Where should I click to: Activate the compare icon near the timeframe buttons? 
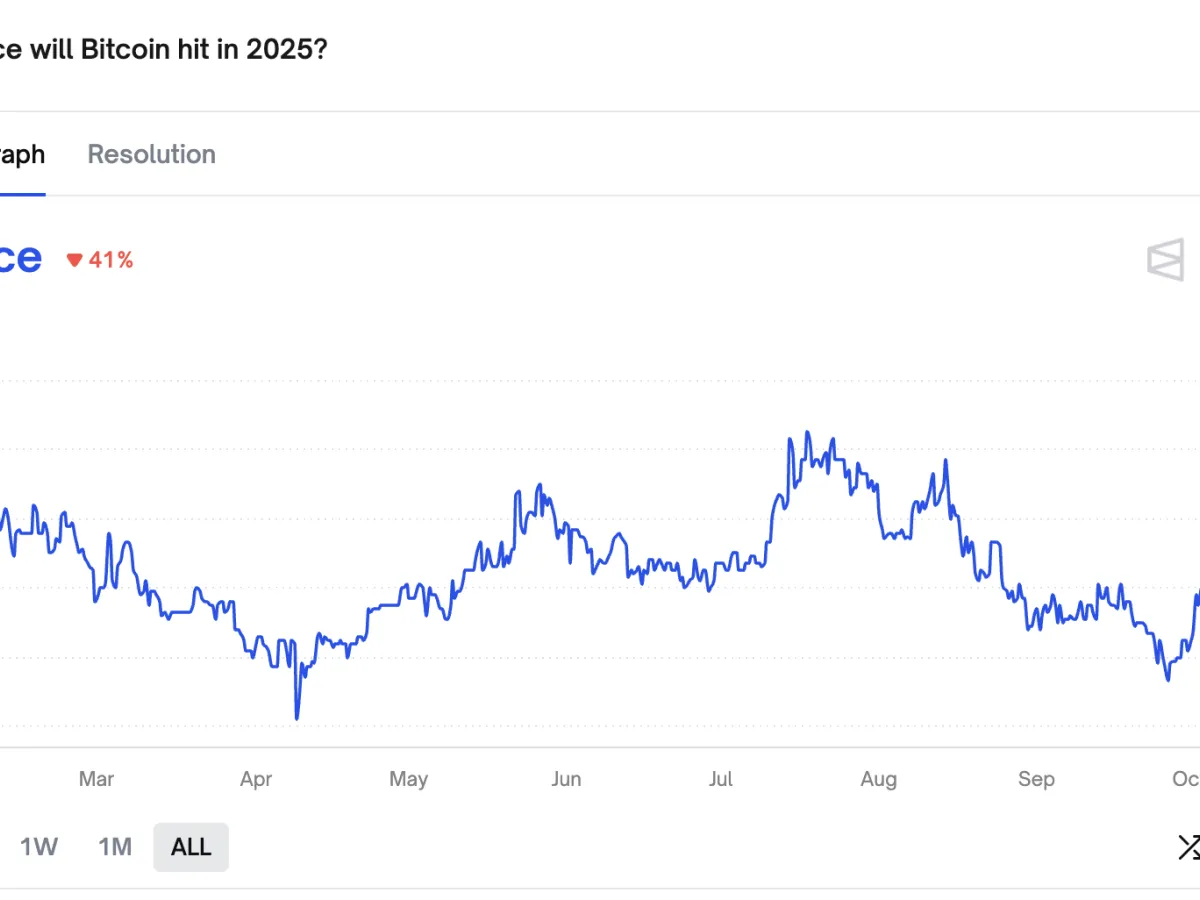[x=1192, y=847]
